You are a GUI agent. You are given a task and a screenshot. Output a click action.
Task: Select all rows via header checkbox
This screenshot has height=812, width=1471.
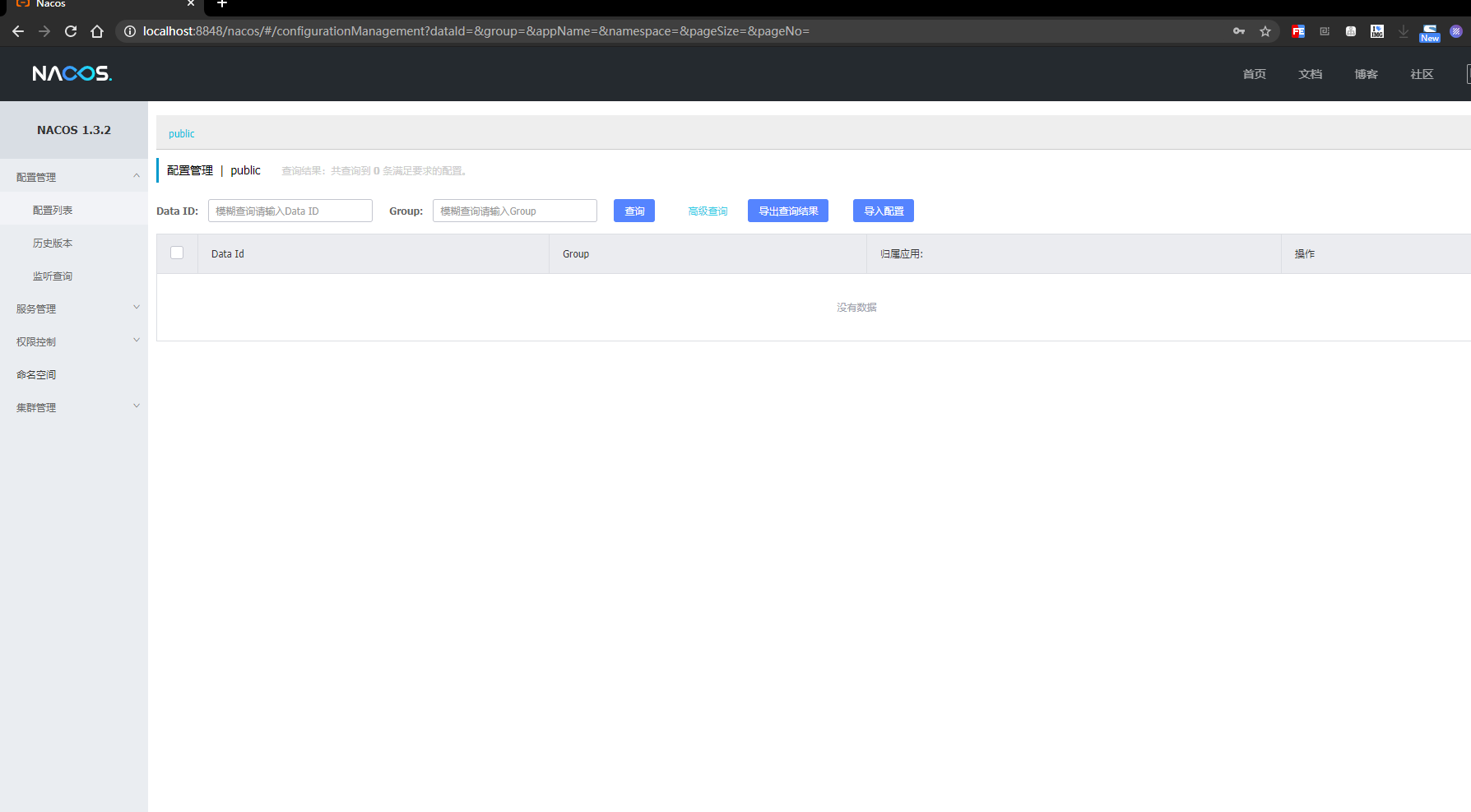pyautogui.click(x=177, y=253)
